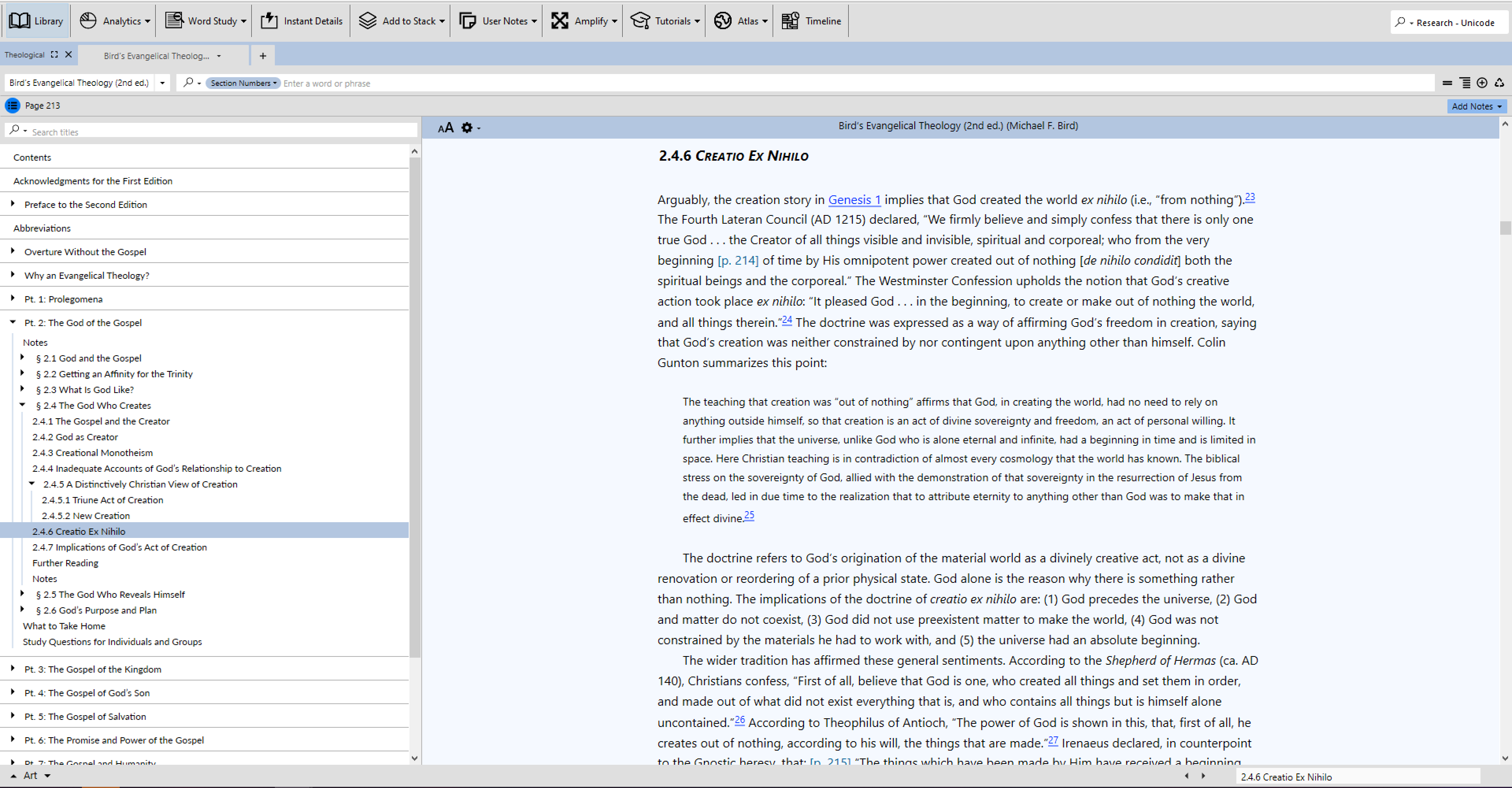1512x788 pixels.
Task: Select 2.4.5.1 Triune Act of Creation
Action: (102, 500)
